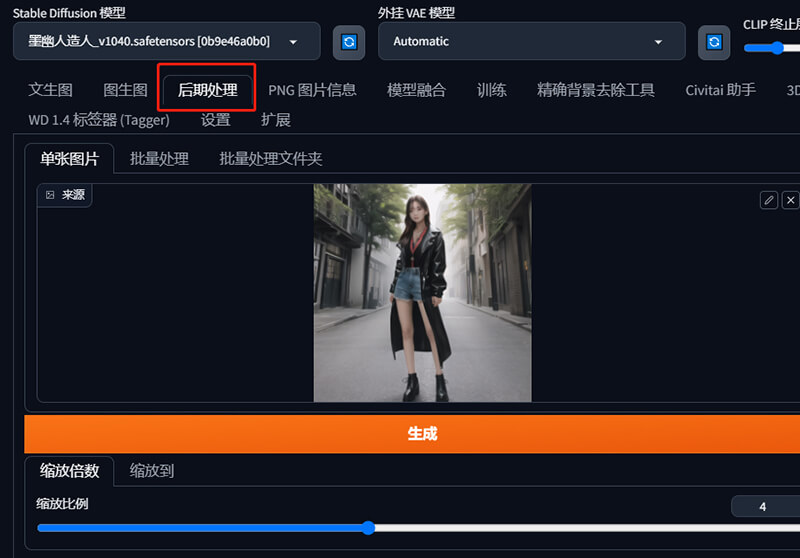The image size is (800, 558).
Task: Click the 缩放比例 number input field
Action: point(764,507)
